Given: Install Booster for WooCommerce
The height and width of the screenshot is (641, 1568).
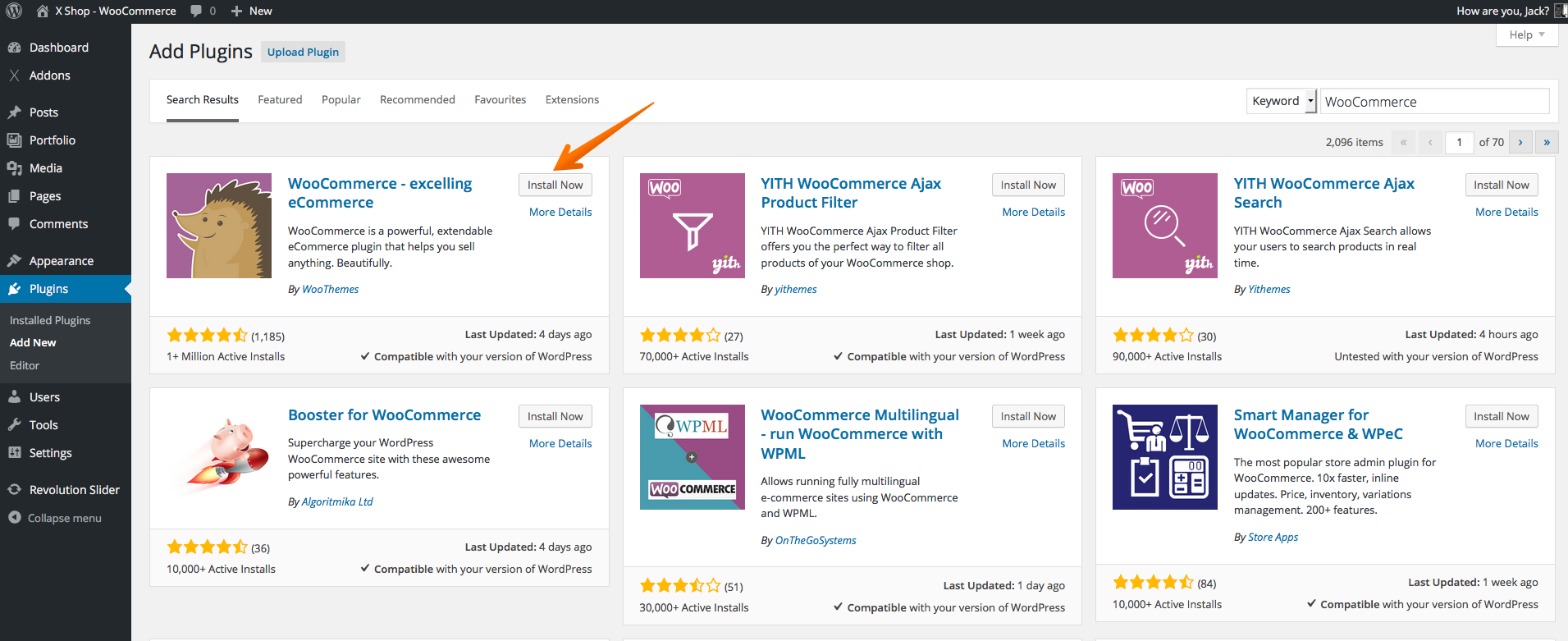Looking at the screenshot, I should (x=555, y=416).
